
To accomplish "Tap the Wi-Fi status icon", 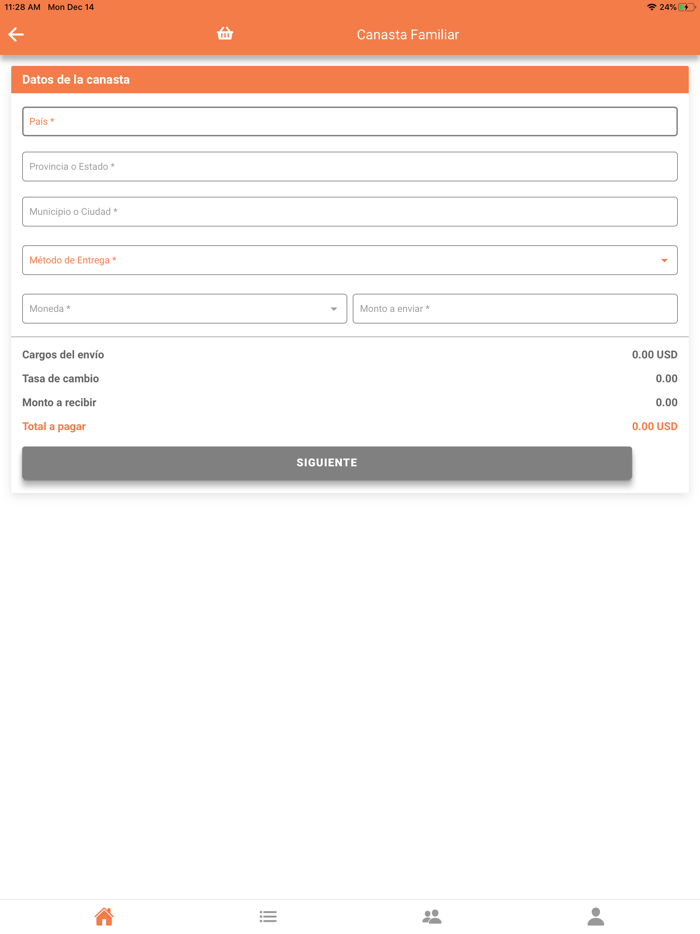I will click(652, 7).
